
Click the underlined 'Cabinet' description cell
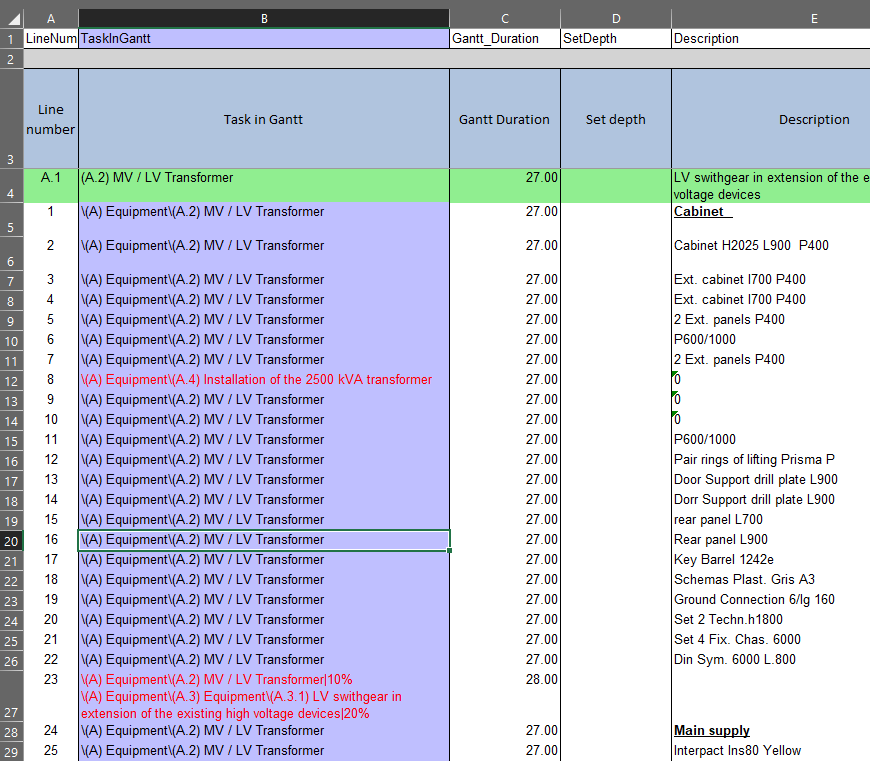pyautogui.click(x=770, y=212)
